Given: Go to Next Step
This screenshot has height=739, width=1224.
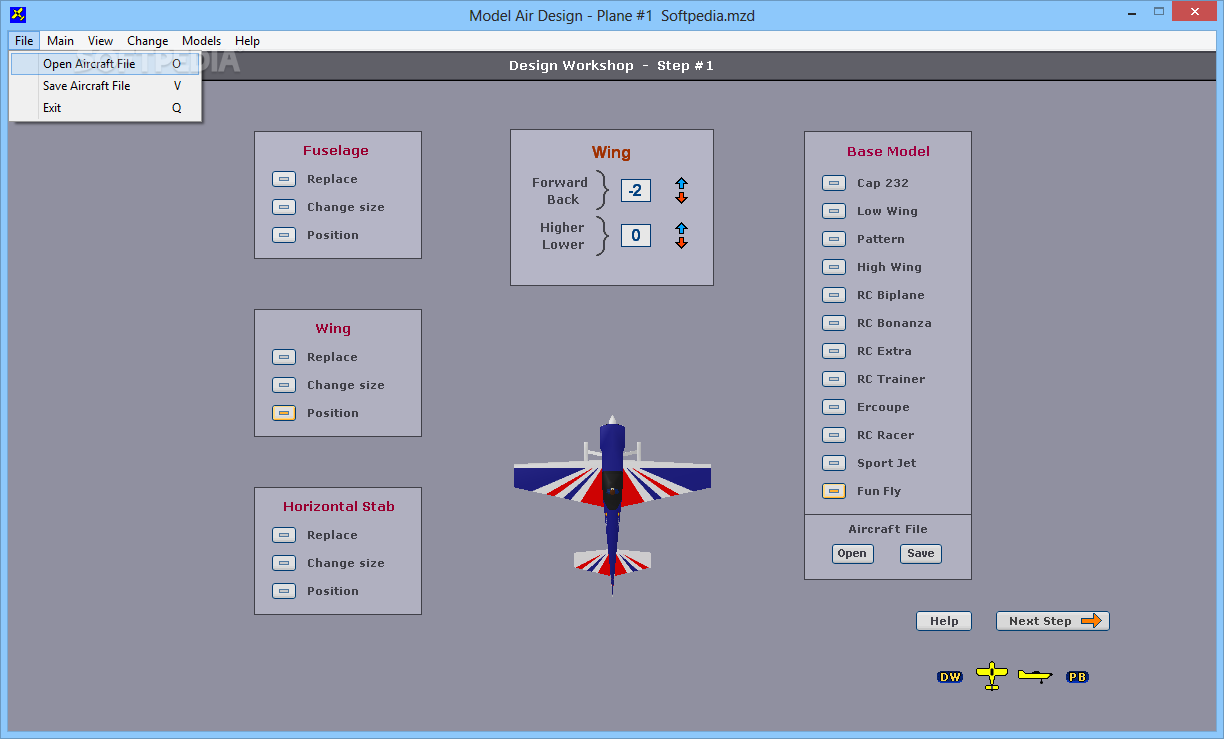Looking at the screenshot, I should point(1053,621).
